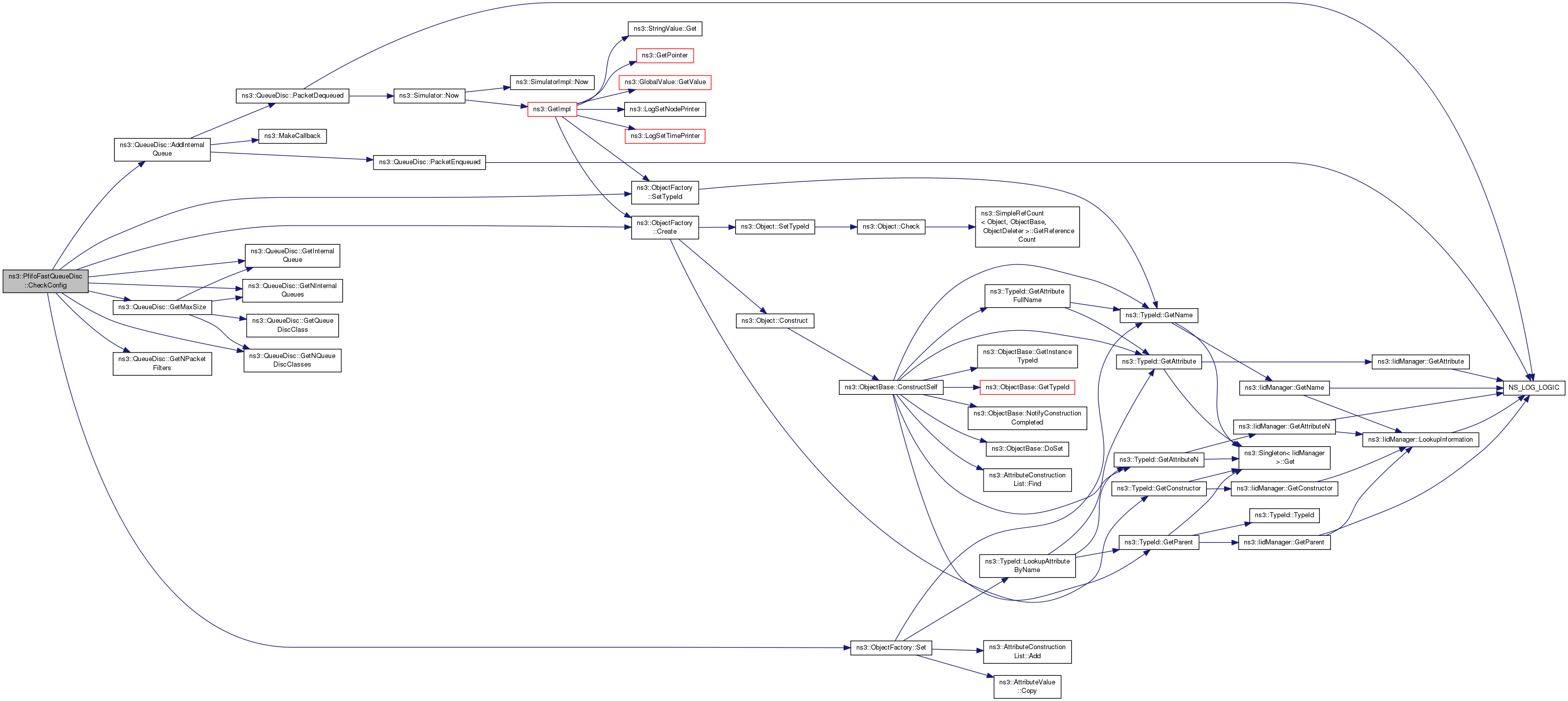Click the red ns3::ObjectBase::GetTypeId node
1568x701 pixels.
(x=1027, y=387)
